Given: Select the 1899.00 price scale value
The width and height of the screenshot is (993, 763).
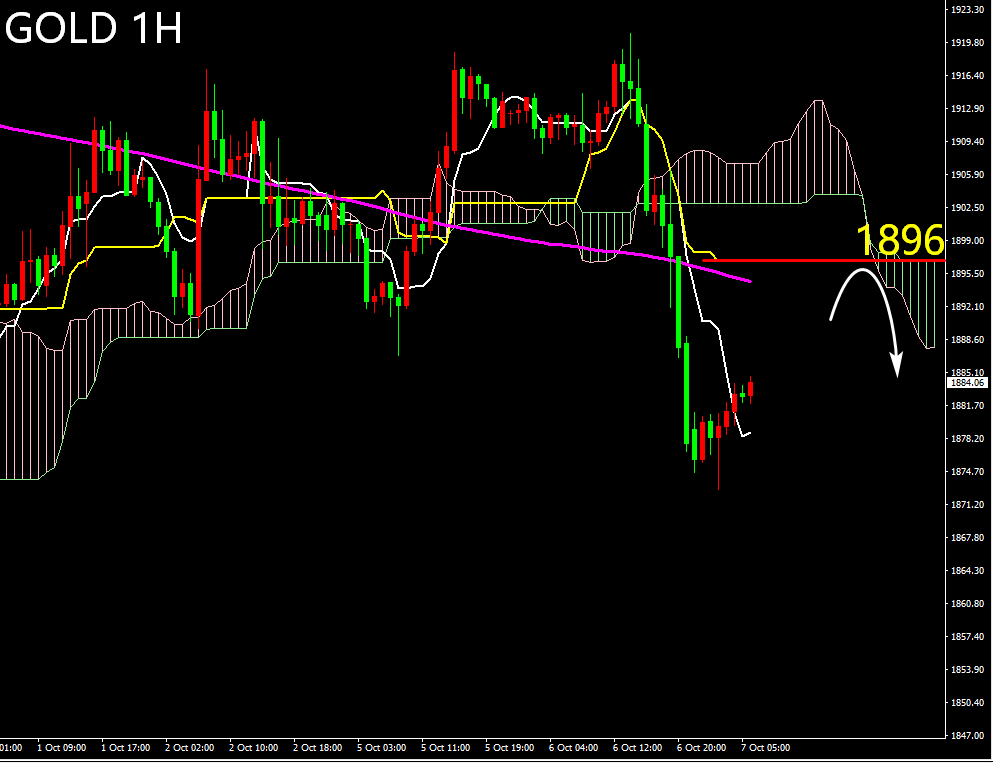Looking at the screenshot, I should click(x=968, y=240).
